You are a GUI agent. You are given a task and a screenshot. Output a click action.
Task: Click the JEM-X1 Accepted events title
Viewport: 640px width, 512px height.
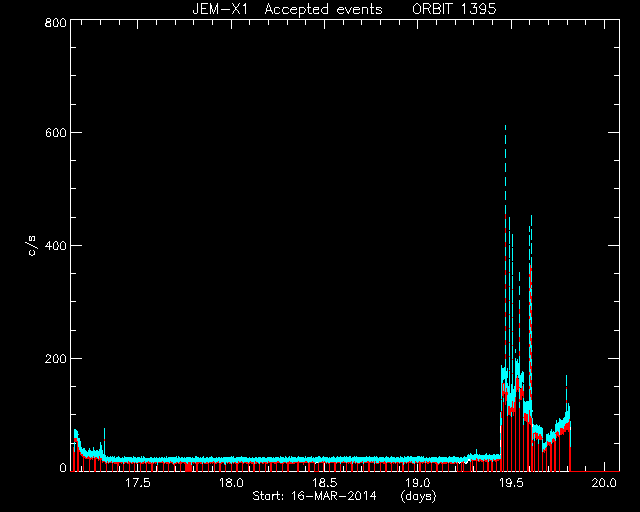coord(287,9)
